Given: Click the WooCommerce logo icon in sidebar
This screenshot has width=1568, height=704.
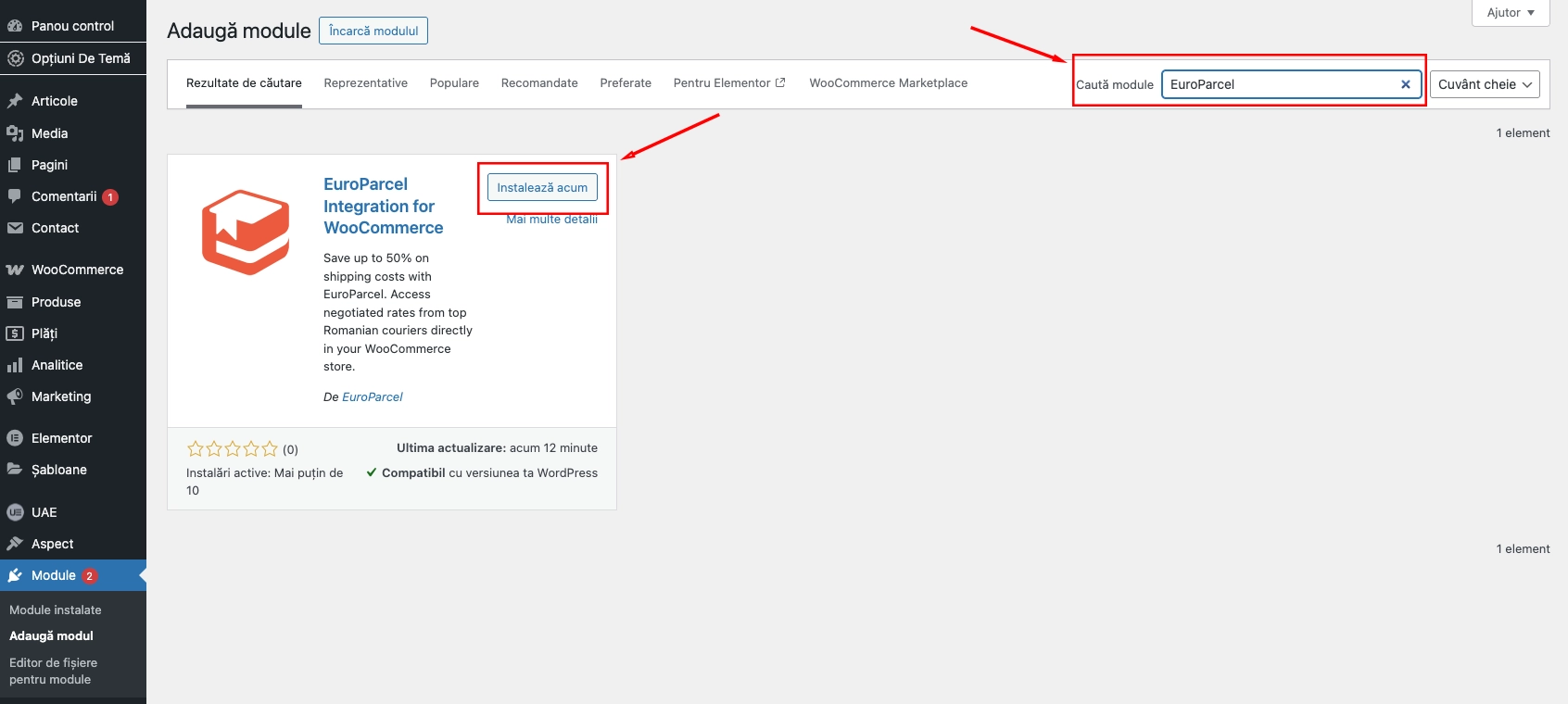Looking at the screenshot, I should (15, 270).
